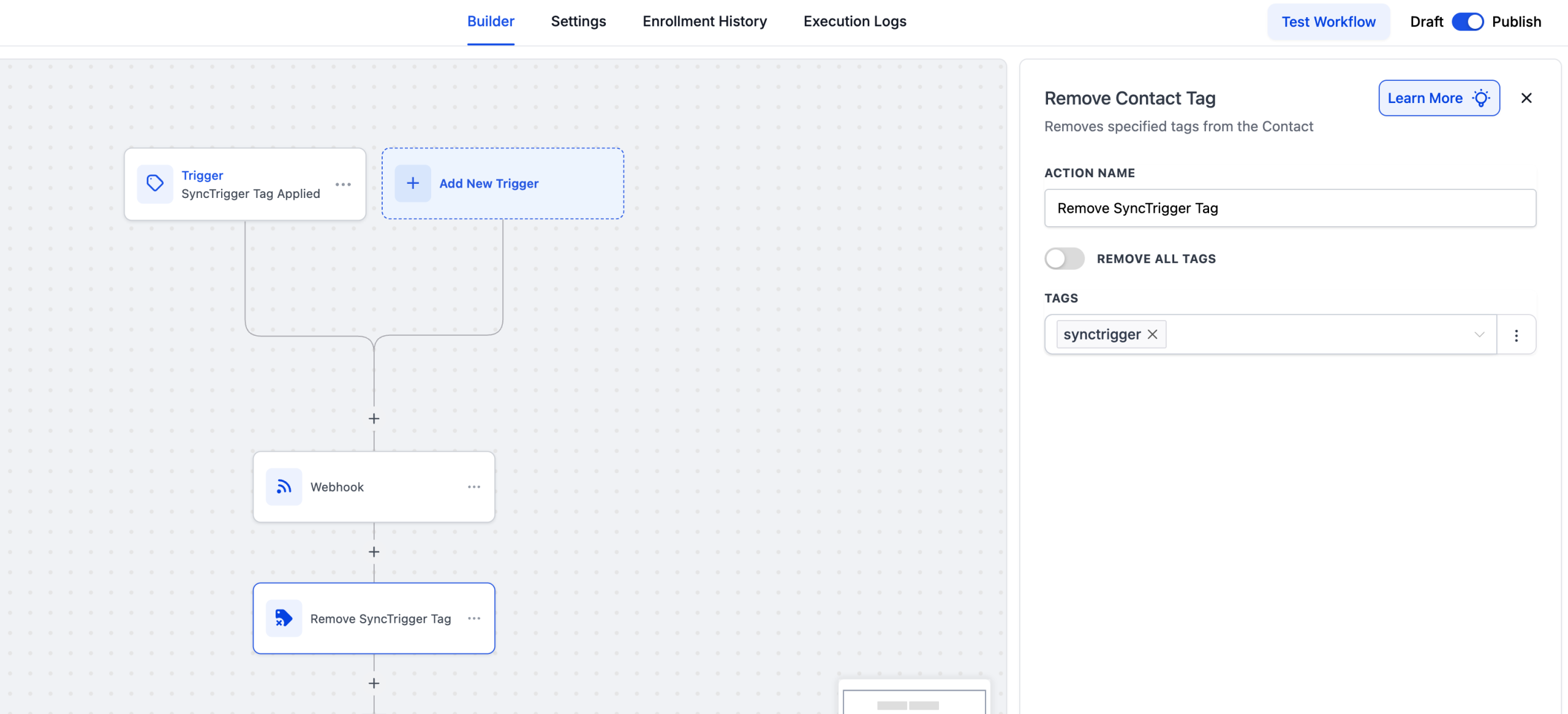Click the Action Name input field
Image resolution: width=1568 pixels, height=714 pixels.
tap(1290, 208)
